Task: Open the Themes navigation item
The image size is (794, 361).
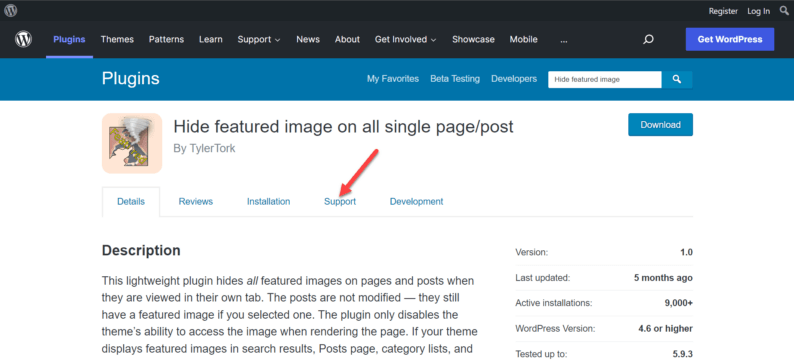Action: point(117,39)
